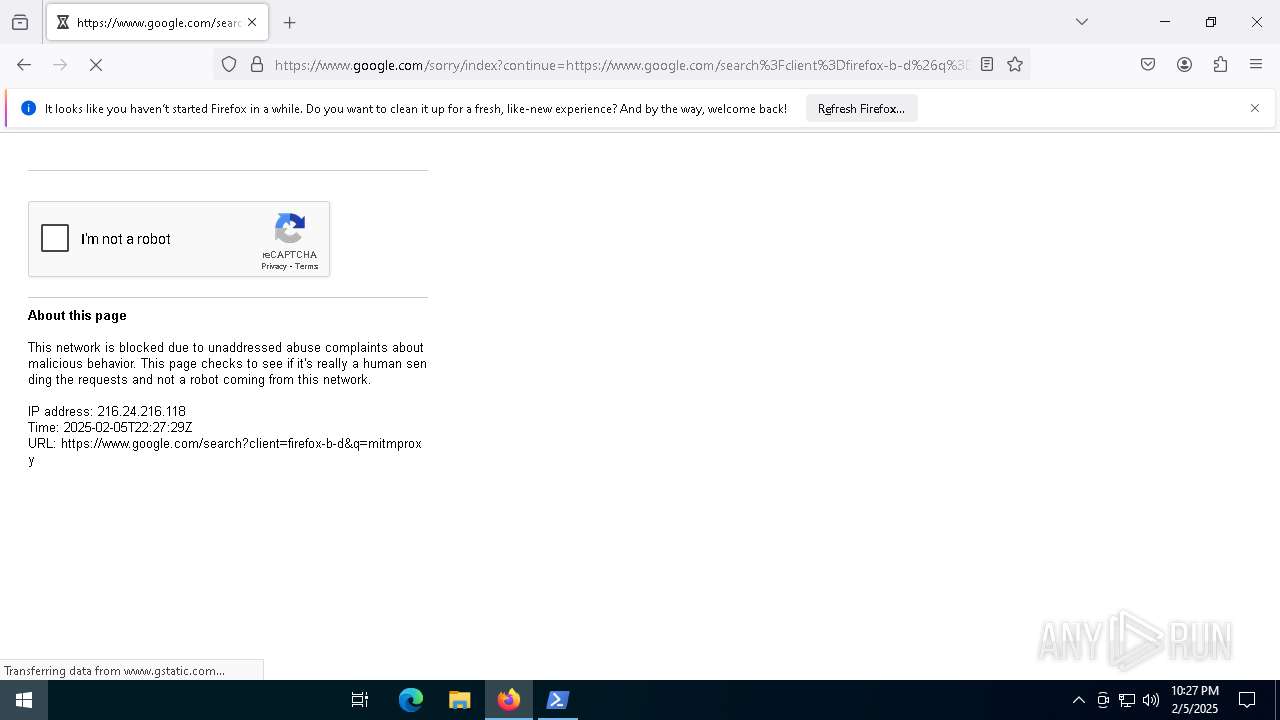Image resolution: width=1280 pixels, height=720 pixels.
Task: Show site security padlock info
Action: coord(257,65)
